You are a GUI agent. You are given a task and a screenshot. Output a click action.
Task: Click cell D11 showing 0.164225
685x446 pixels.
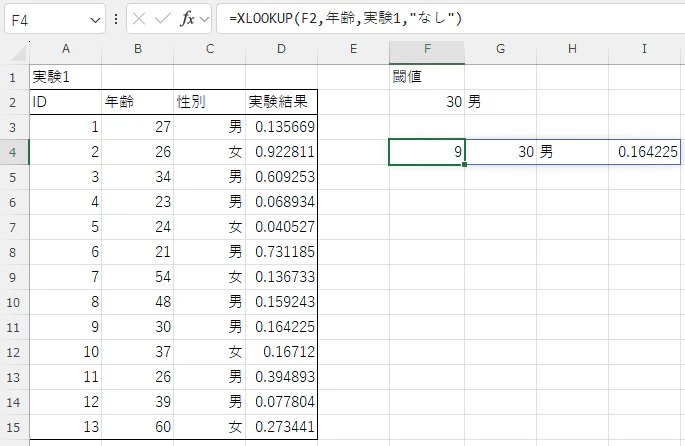281,327
